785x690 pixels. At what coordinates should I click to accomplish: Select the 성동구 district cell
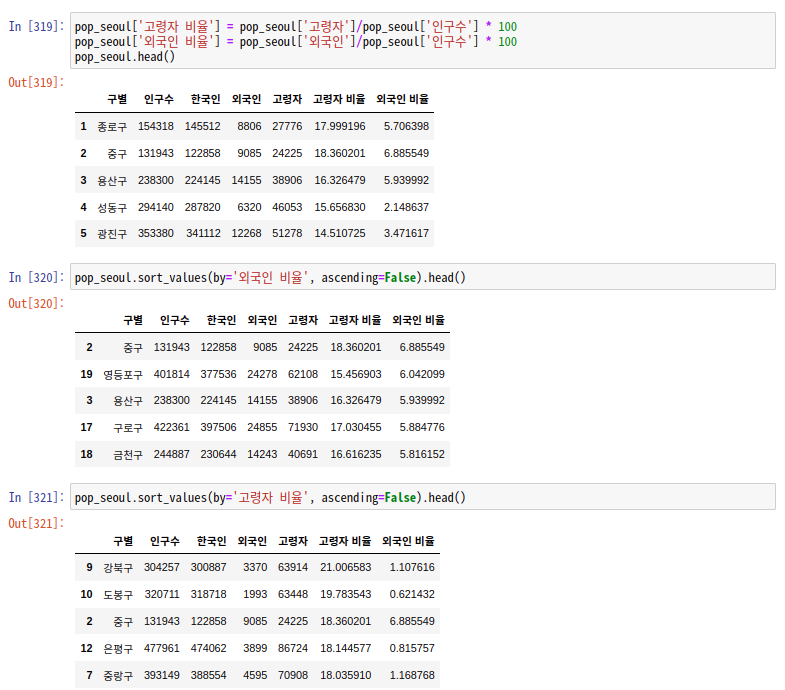112,207
